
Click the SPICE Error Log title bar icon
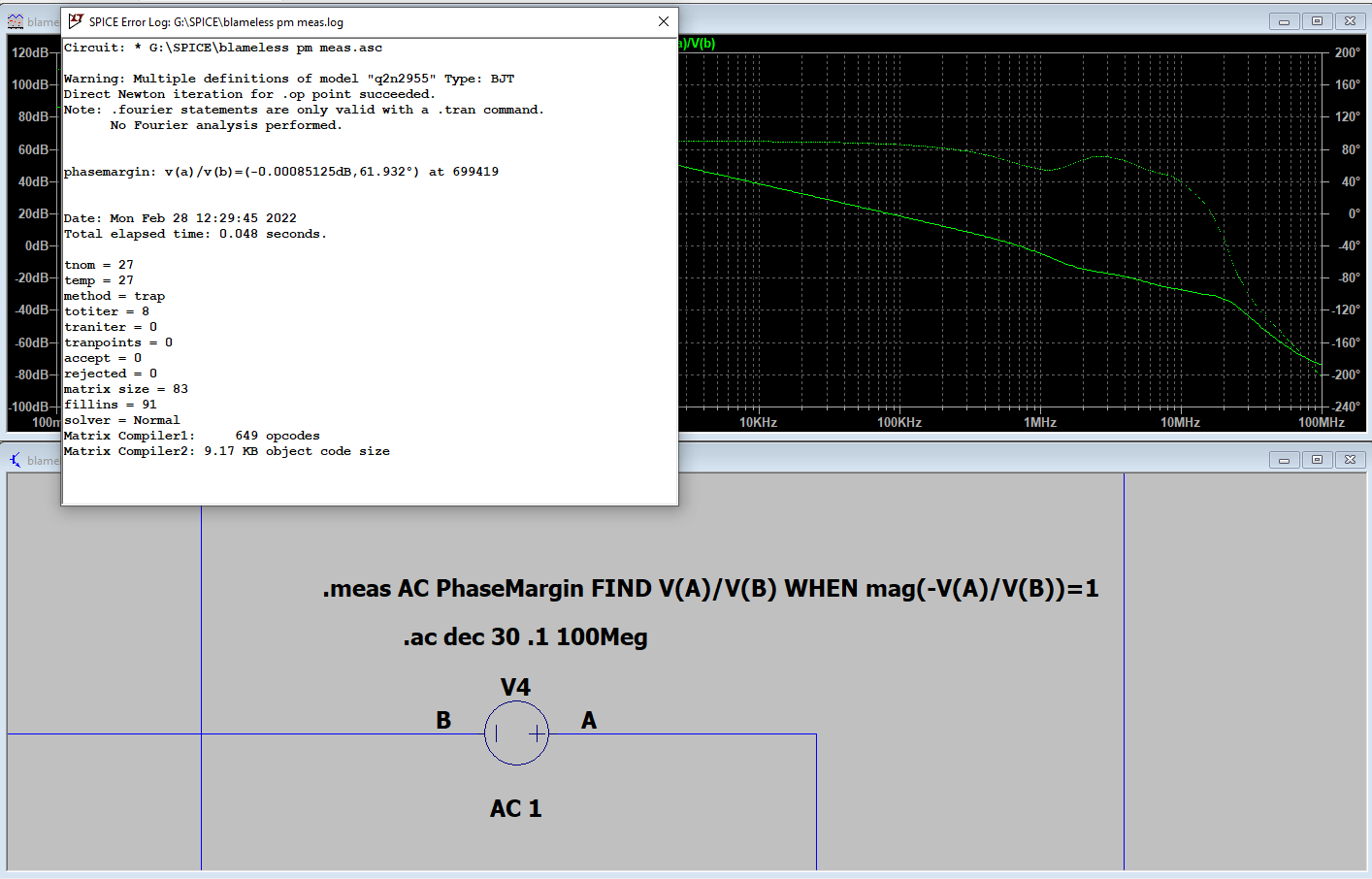tap(76, 21)
